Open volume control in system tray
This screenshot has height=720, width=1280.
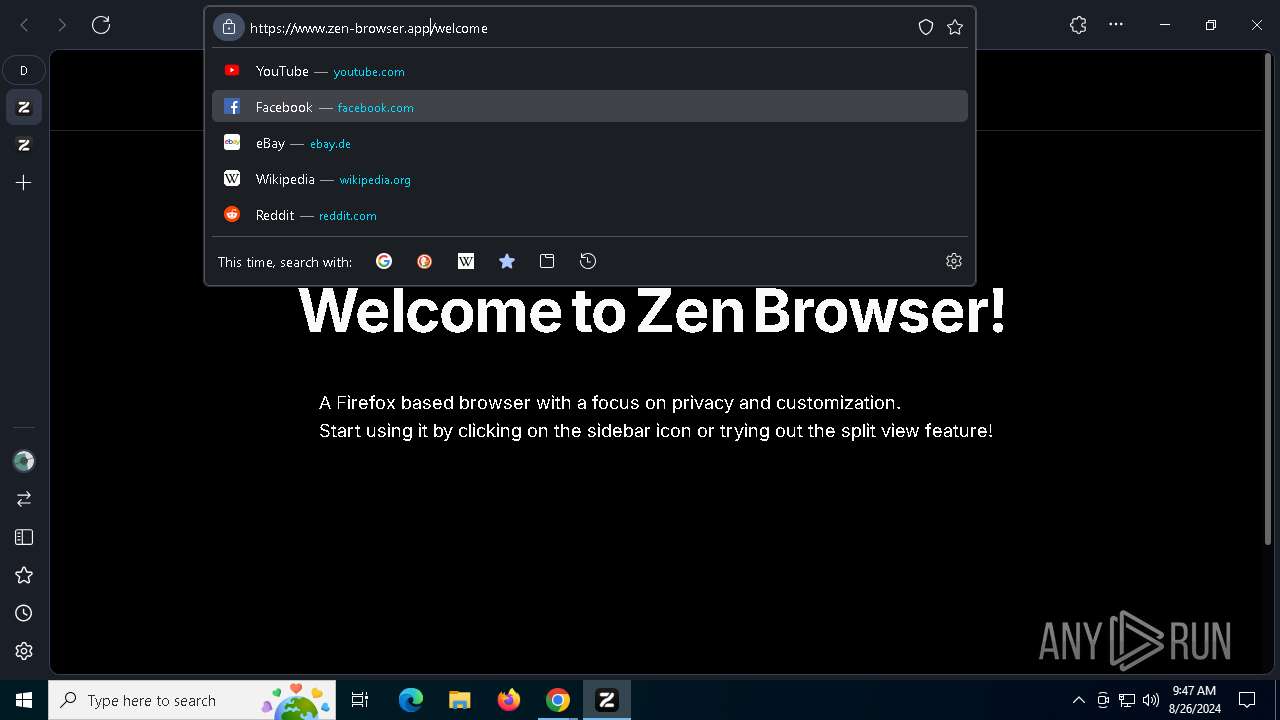(1151, 700)
